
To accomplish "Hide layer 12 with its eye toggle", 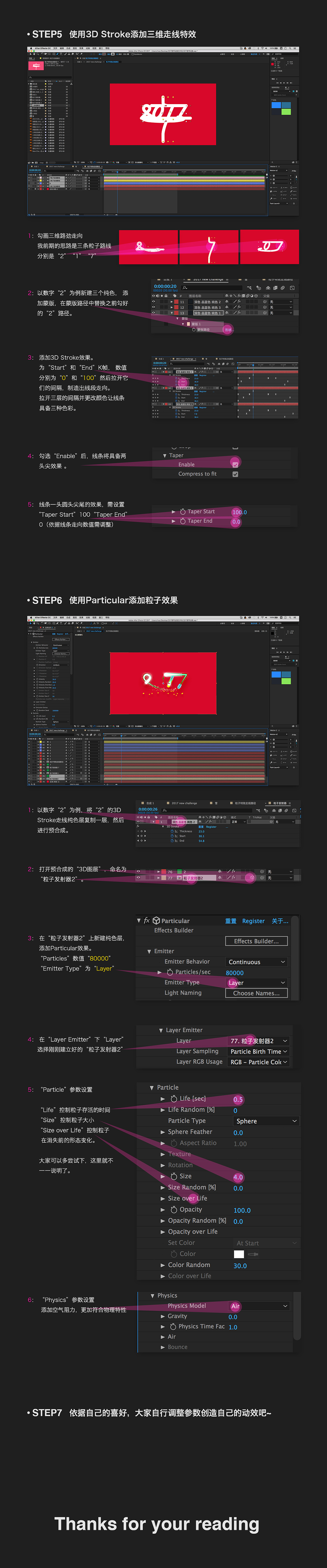I will [x=153, y=307].
